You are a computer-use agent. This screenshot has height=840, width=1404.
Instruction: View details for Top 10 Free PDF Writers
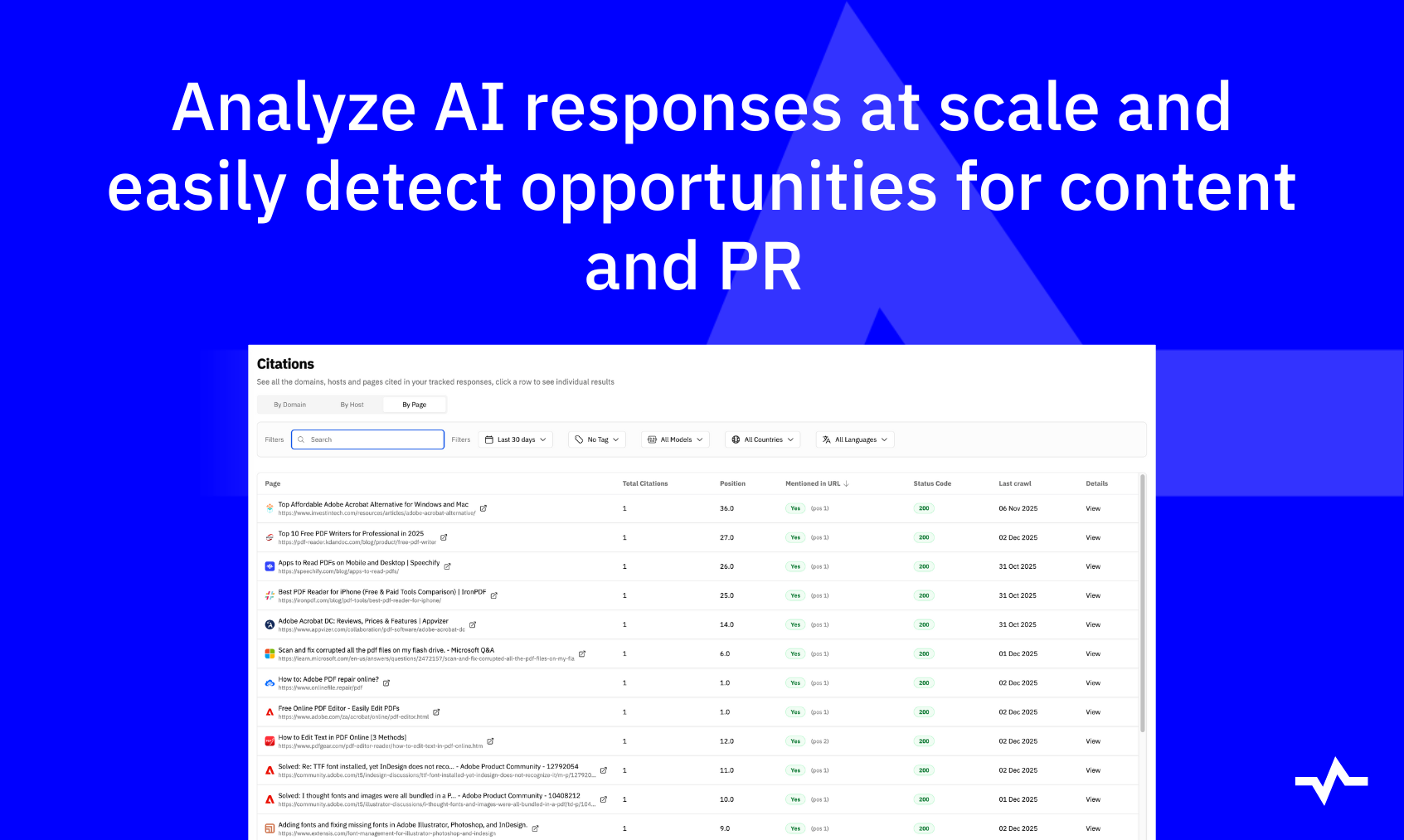[1093, 537]
